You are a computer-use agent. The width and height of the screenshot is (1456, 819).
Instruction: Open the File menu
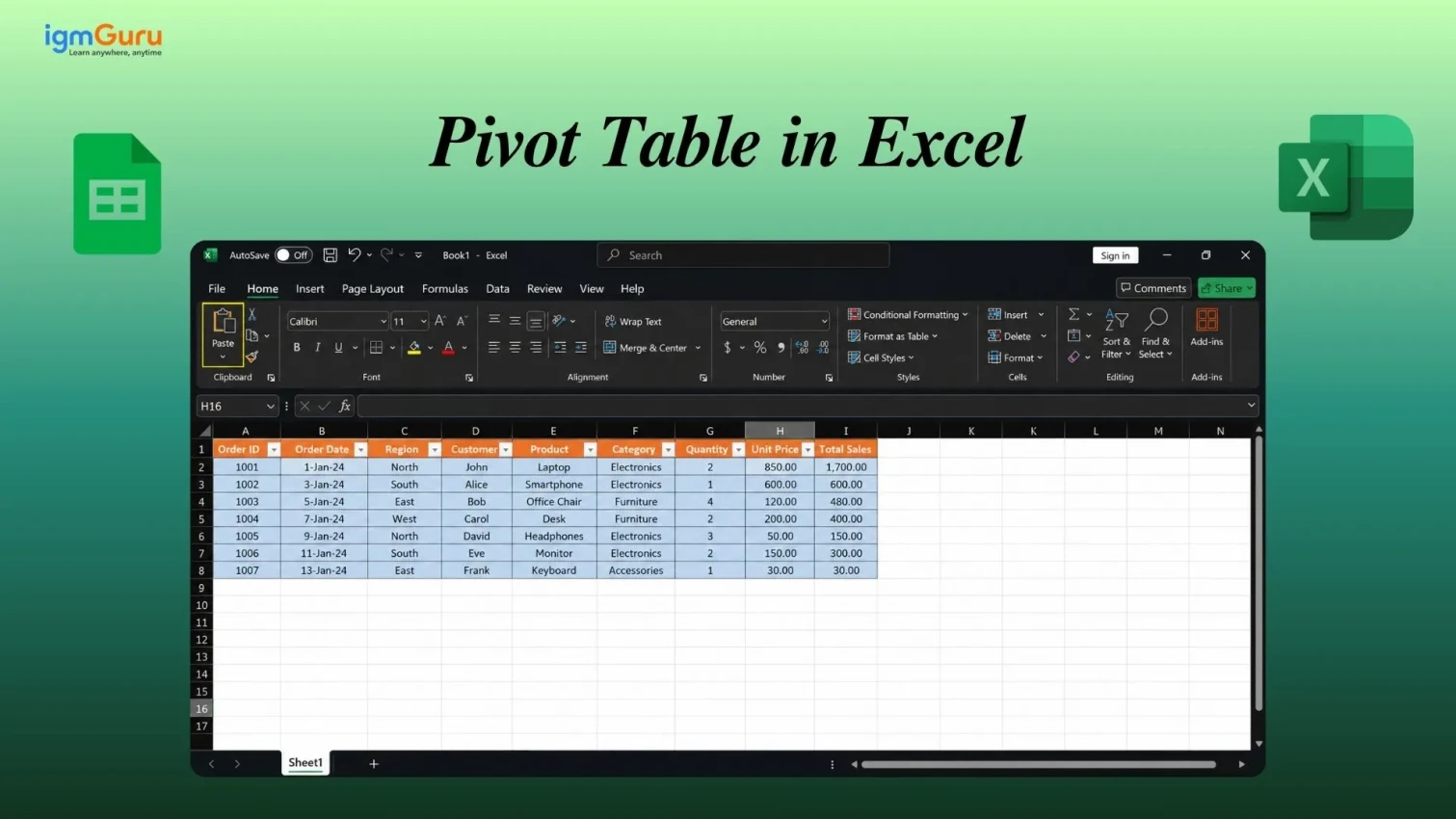pos(217,288)
